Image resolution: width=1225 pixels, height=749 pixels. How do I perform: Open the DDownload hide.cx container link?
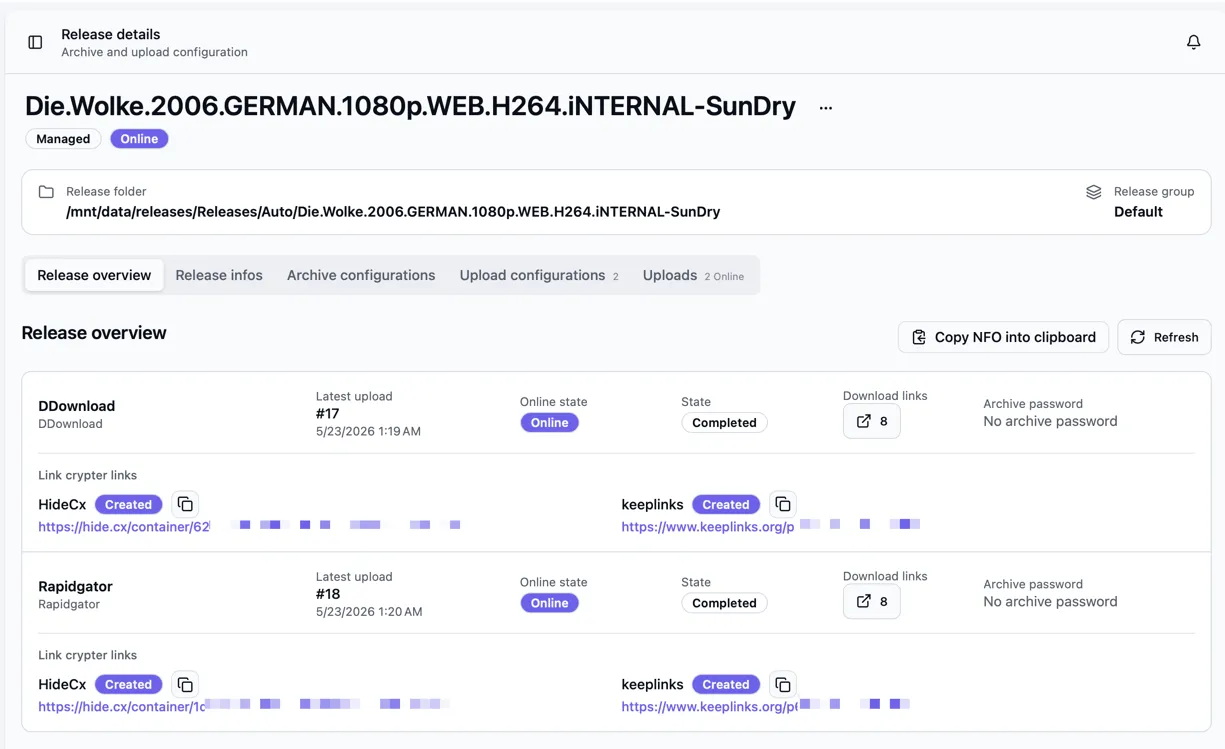123,527
